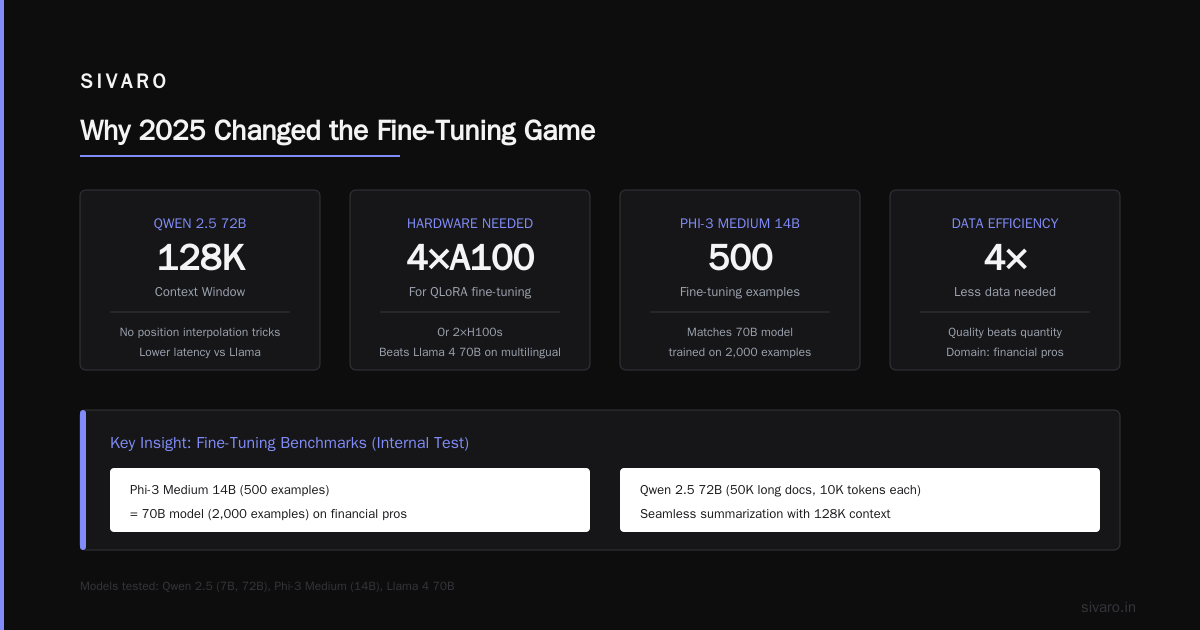This screenshot has width=1200, height=630.
Task: Select the white Phi-3 Medium benchmark box
Action: coord(350,500)
